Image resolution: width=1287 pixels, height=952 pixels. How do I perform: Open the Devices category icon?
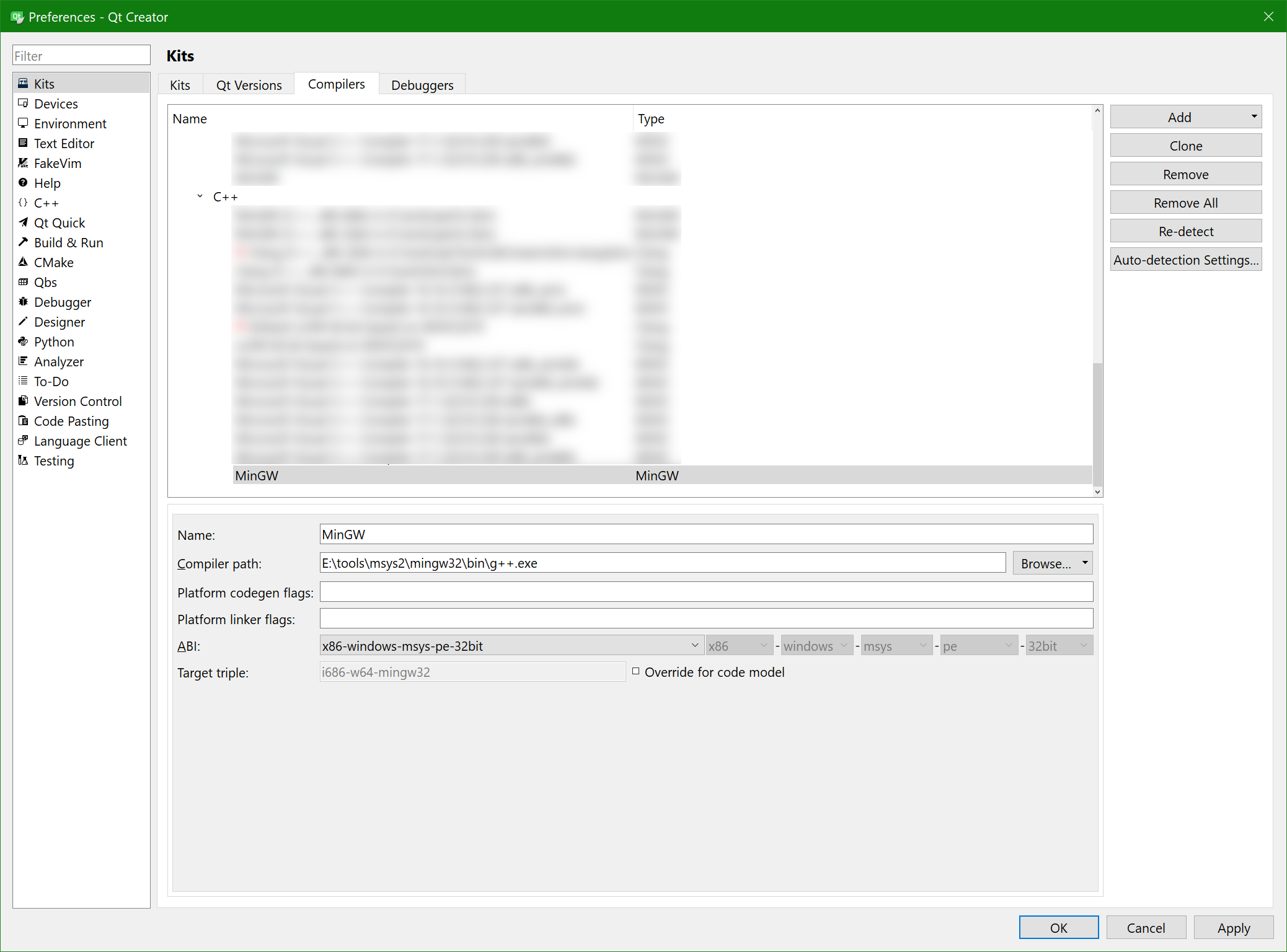[x=23, y=103]
